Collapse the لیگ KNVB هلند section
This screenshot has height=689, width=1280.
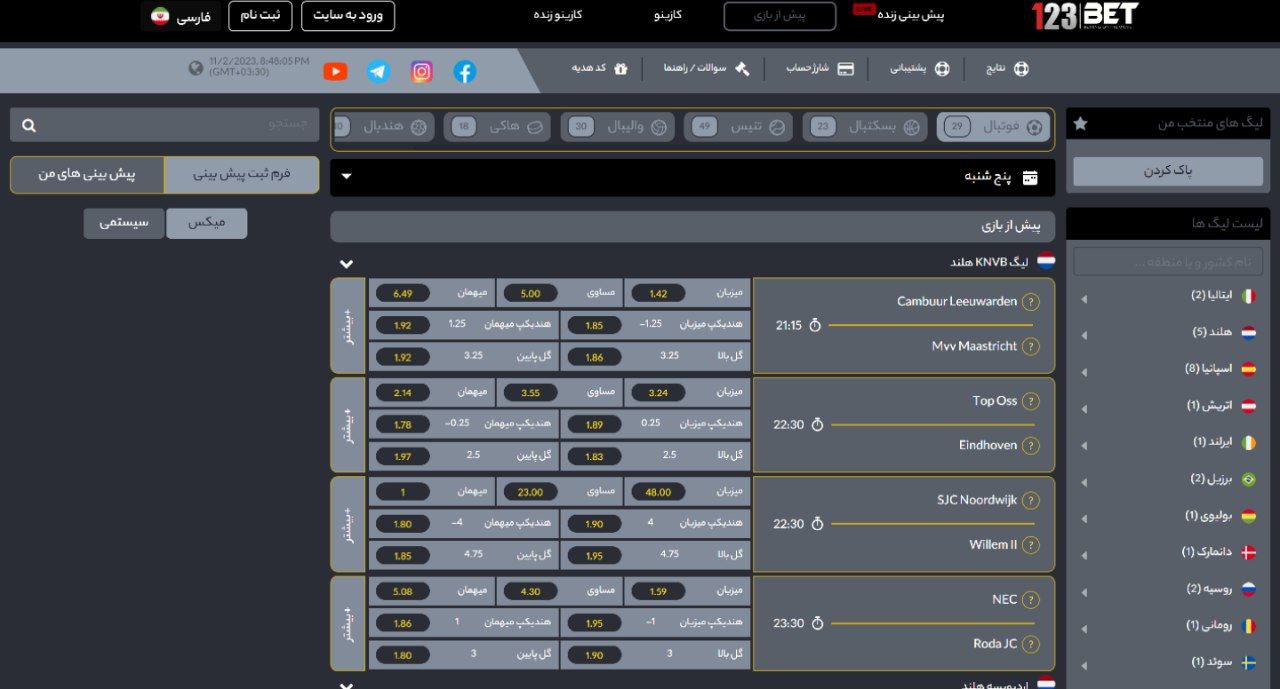click(x=346, y=264)
